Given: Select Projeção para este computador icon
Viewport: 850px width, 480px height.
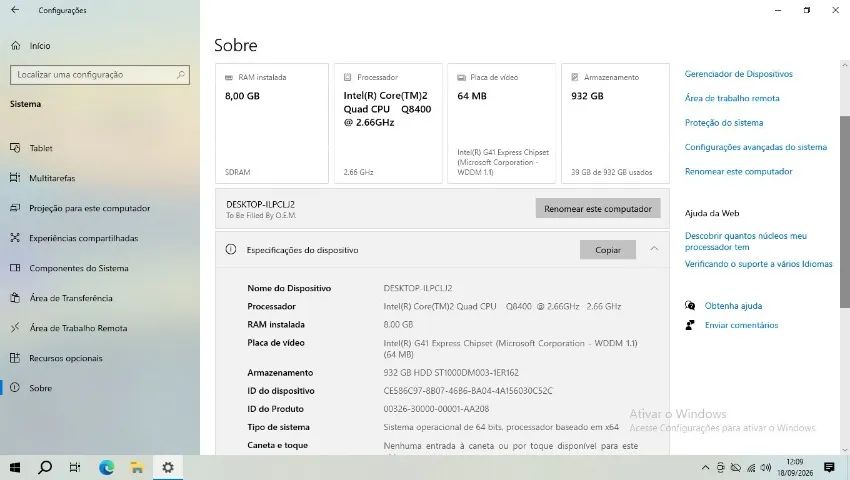Looking at the screenshot, I should click(x=15, y=208).
